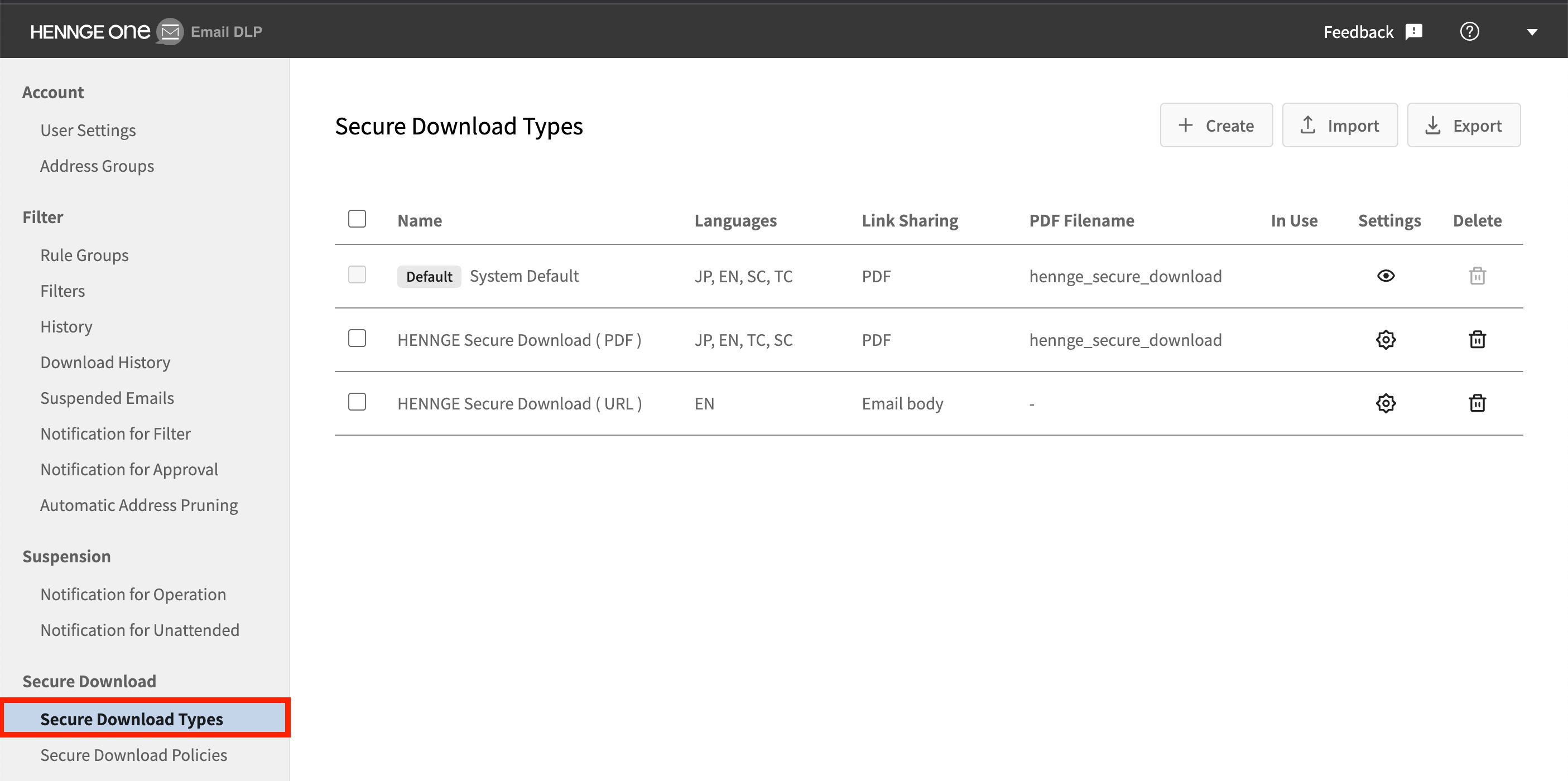This screenshot has width=1568, height=781.
Task: Open Automatic Address Pruning
Action: click(139, 505)
